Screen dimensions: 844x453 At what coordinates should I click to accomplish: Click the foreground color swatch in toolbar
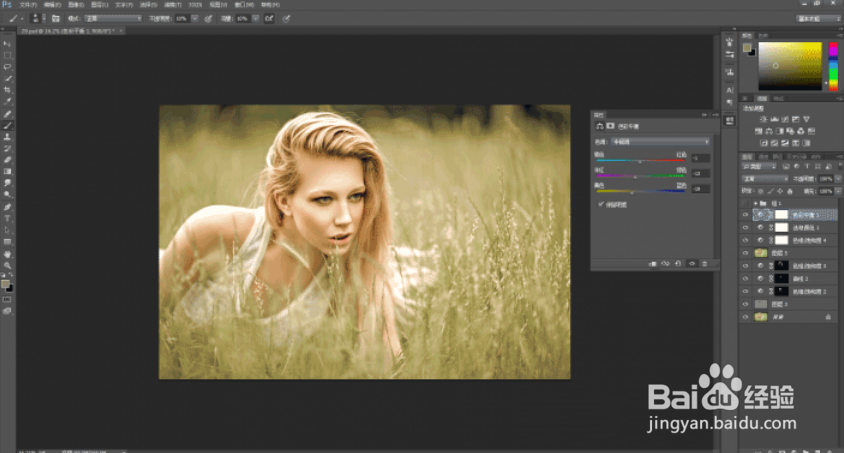click(5, 284)
